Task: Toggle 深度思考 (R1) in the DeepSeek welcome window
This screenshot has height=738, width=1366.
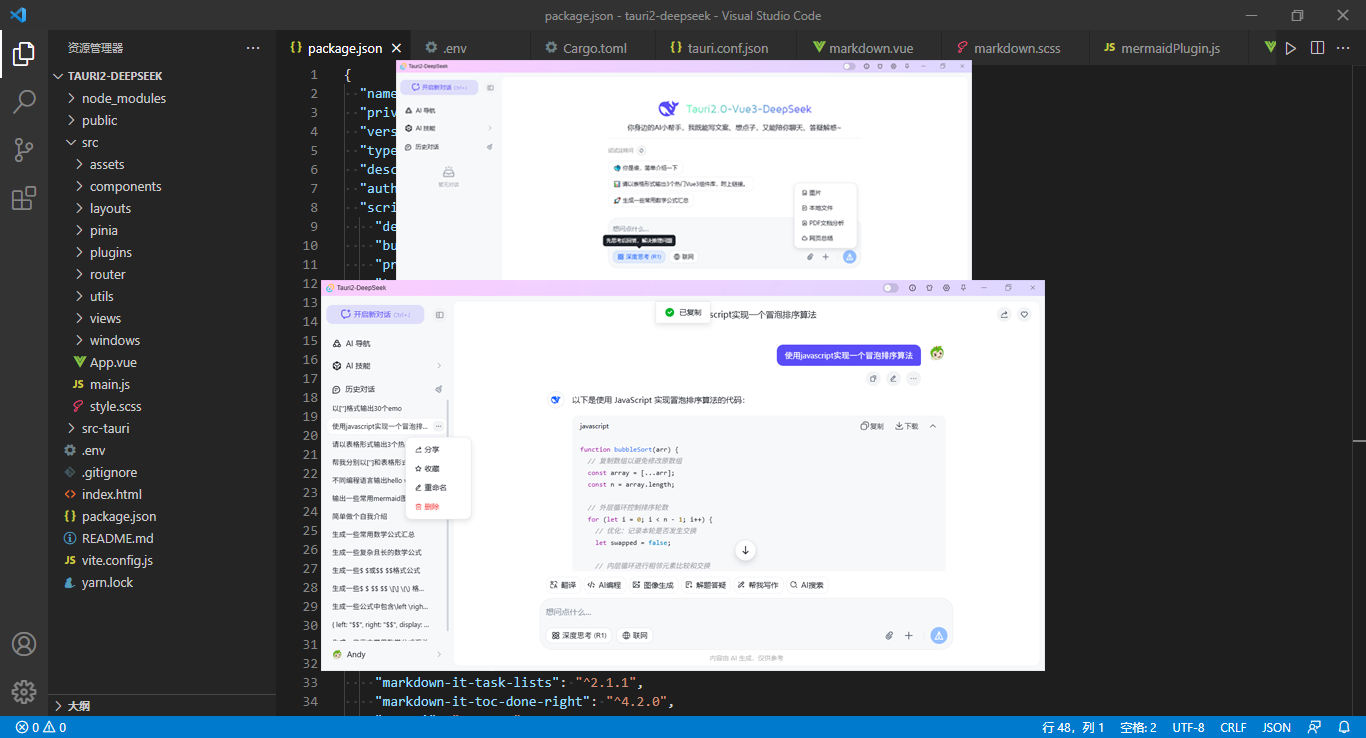Action: coord(639,257)
